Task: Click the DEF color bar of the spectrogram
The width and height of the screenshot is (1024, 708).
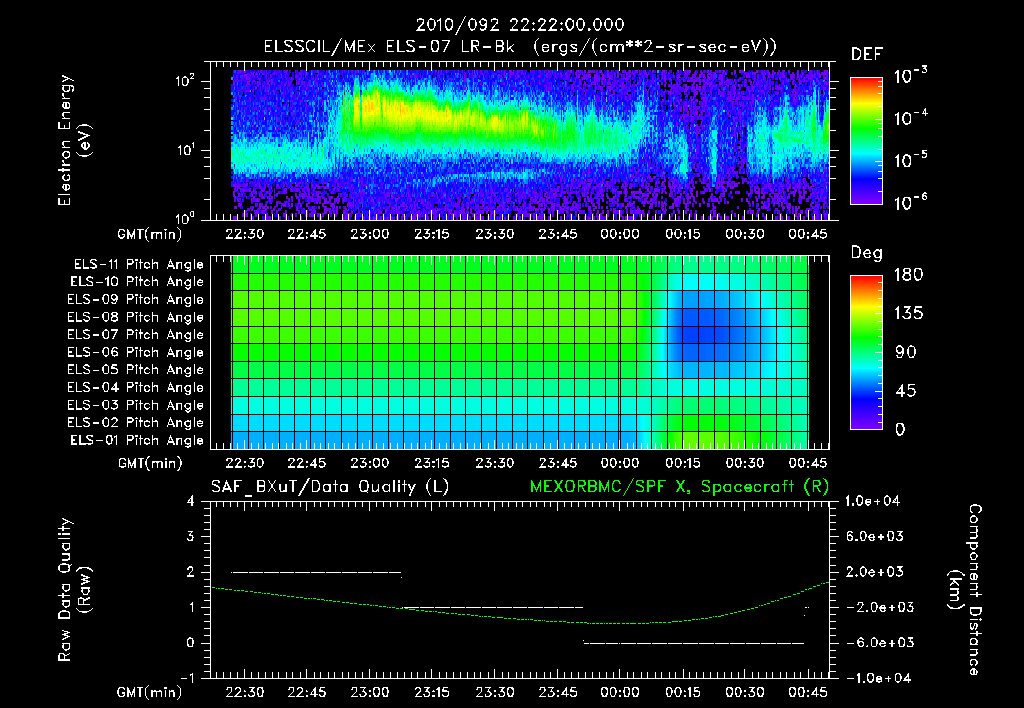Action: (x=866, y=140)
